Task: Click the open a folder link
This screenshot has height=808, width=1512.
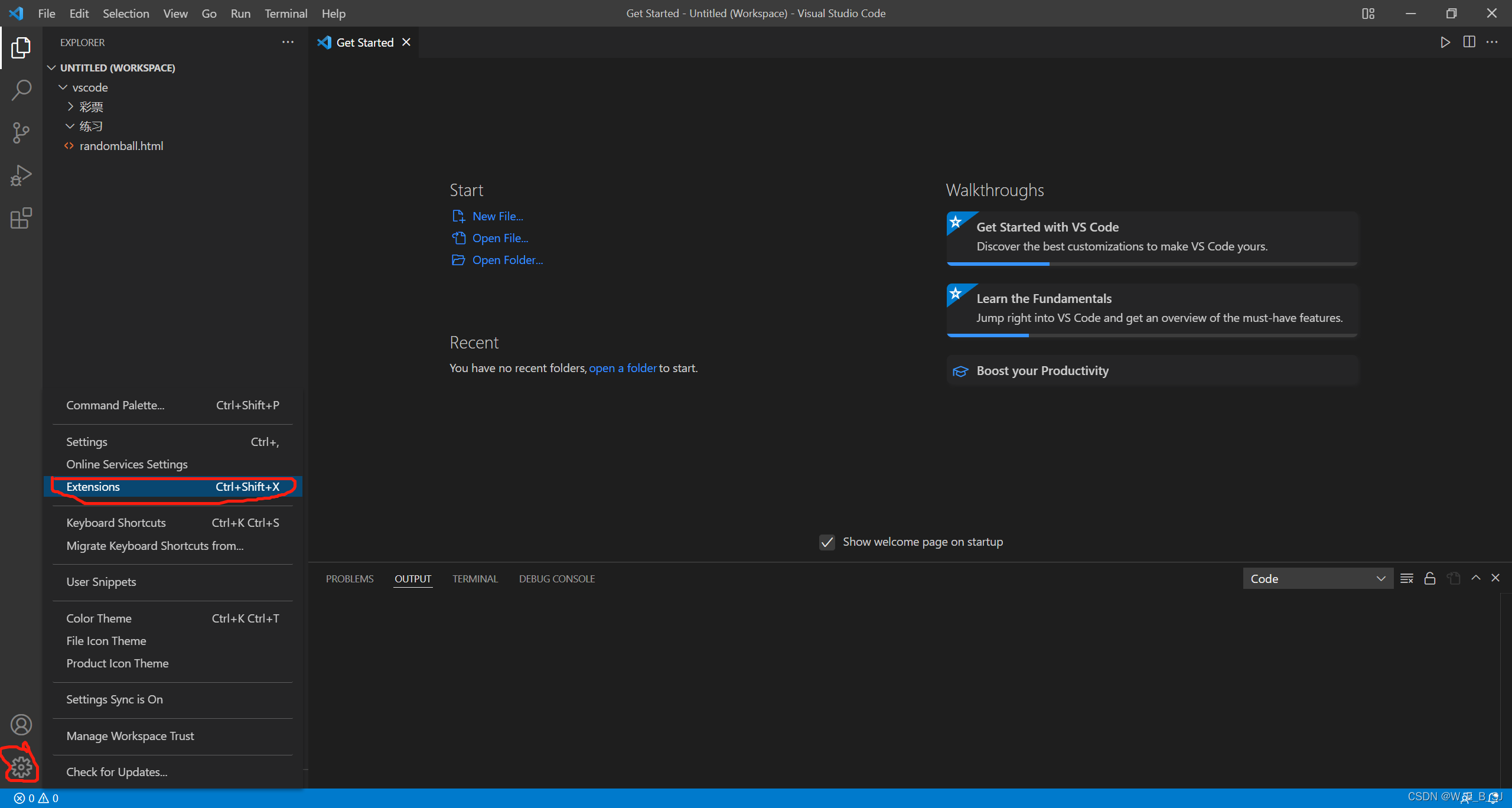Action: 623,368
